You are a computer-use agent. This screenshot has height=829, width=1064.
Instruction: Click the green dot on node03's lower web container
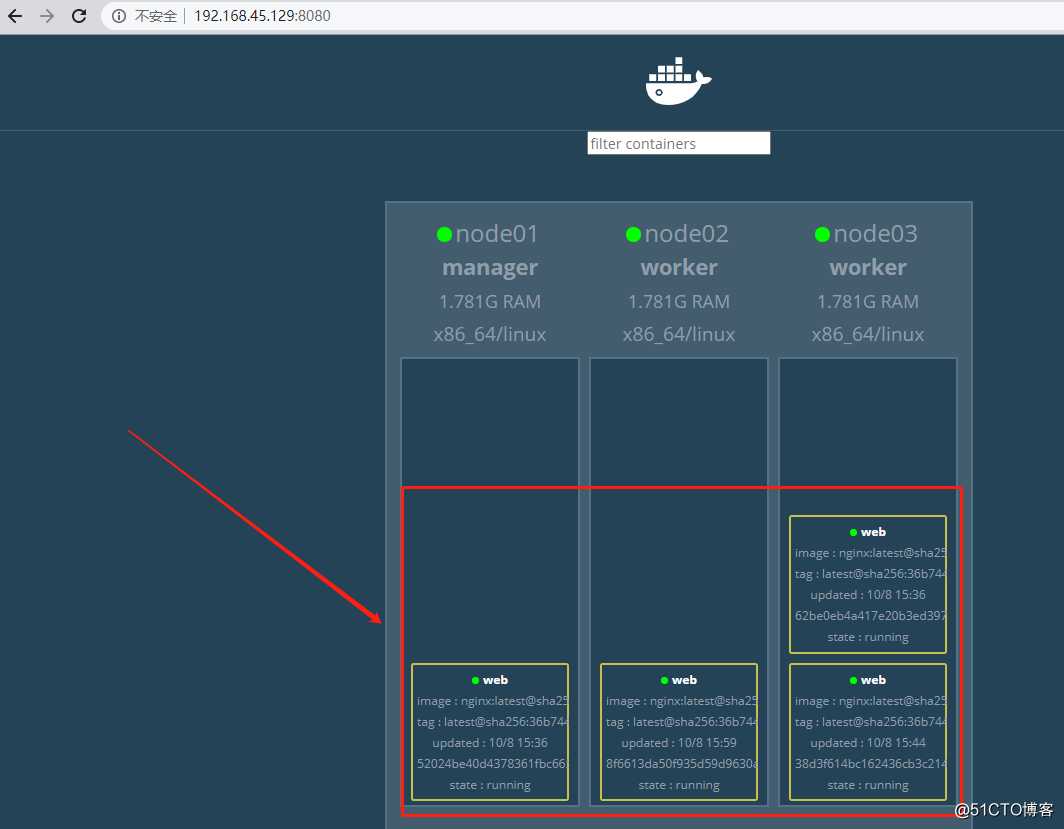pos(853,680)
